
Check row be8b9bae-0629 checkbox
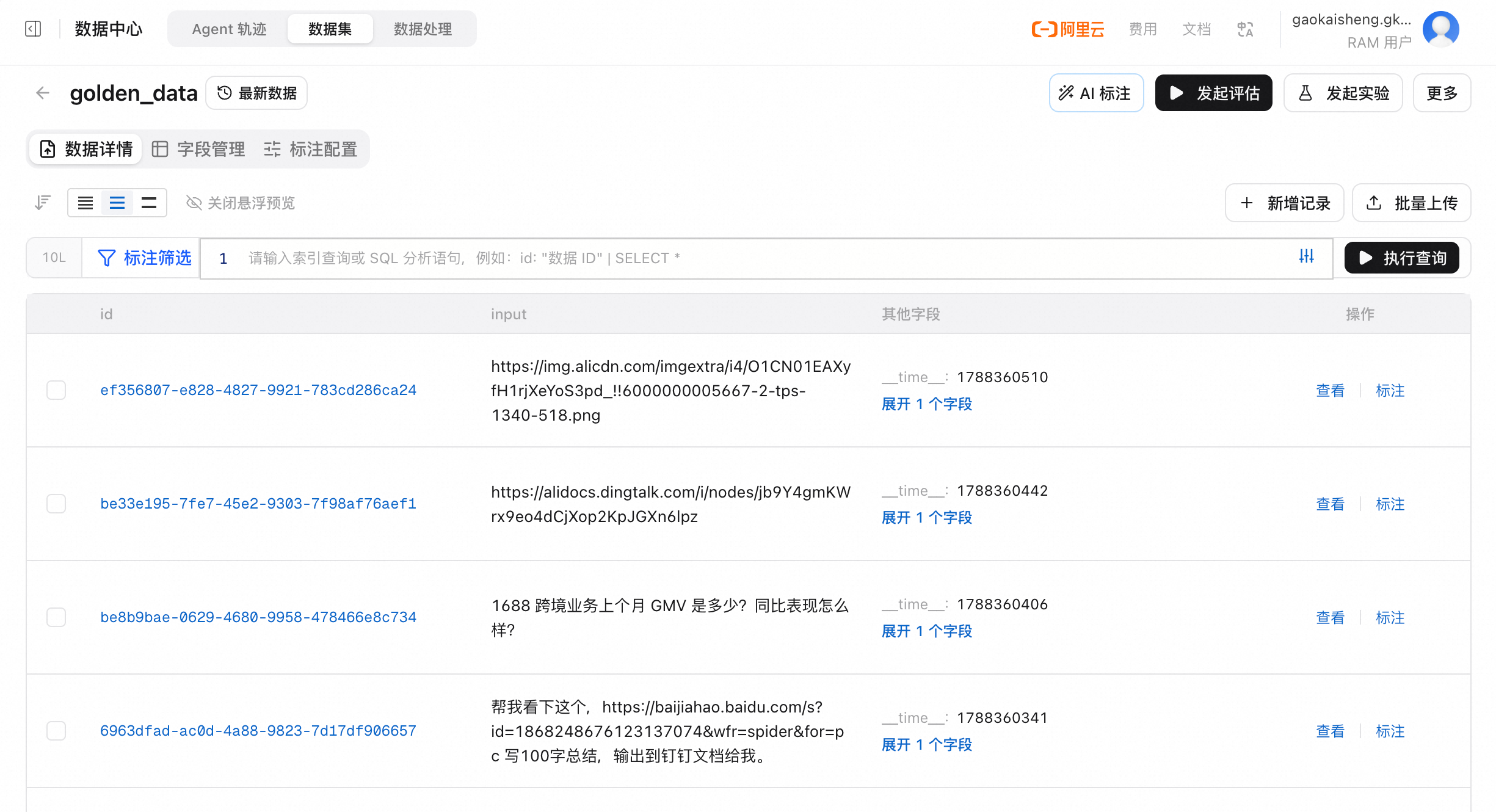(x=56, y=617)
